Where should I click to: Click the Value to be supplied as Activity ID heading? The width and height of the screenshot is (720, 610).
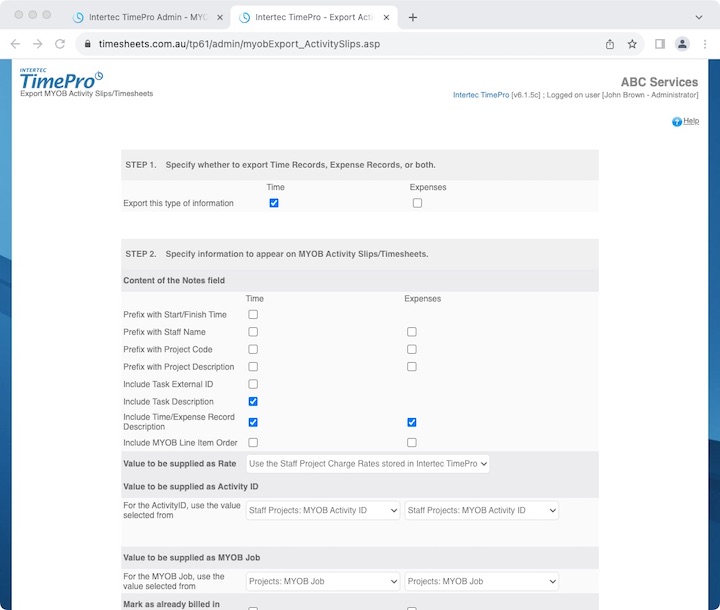(191, 487)
